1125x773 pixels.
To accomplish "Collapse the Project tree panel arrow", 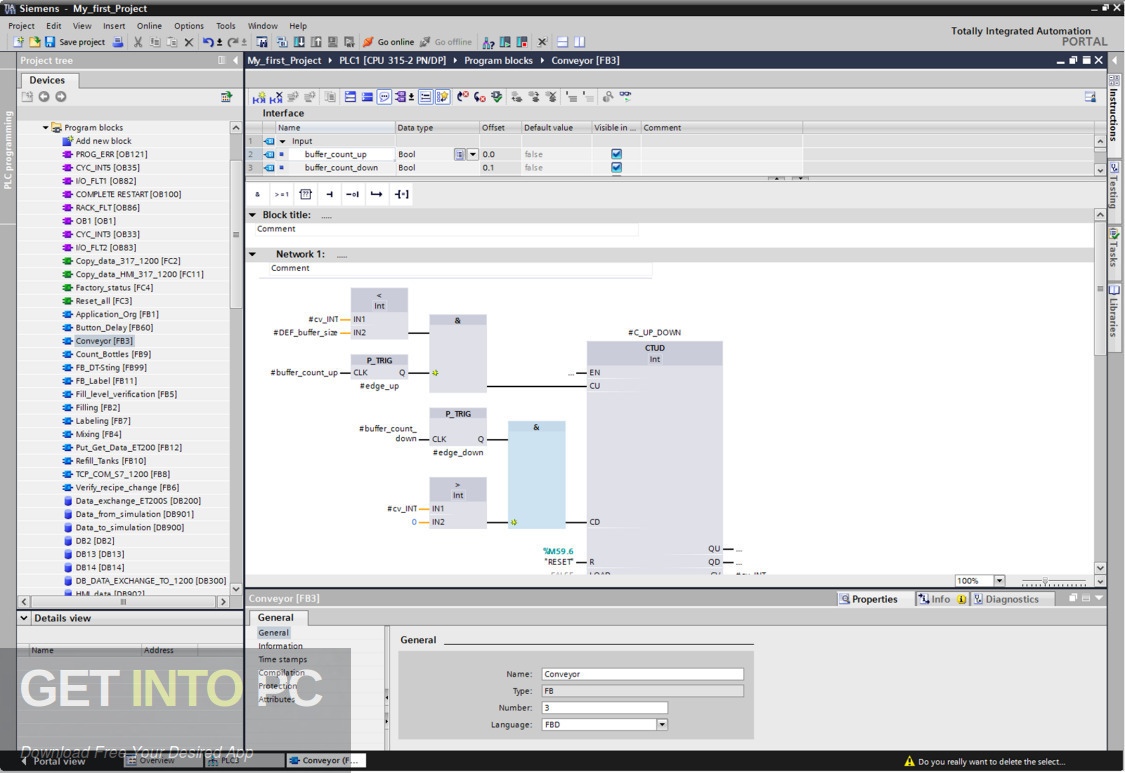I will [235, 60].
